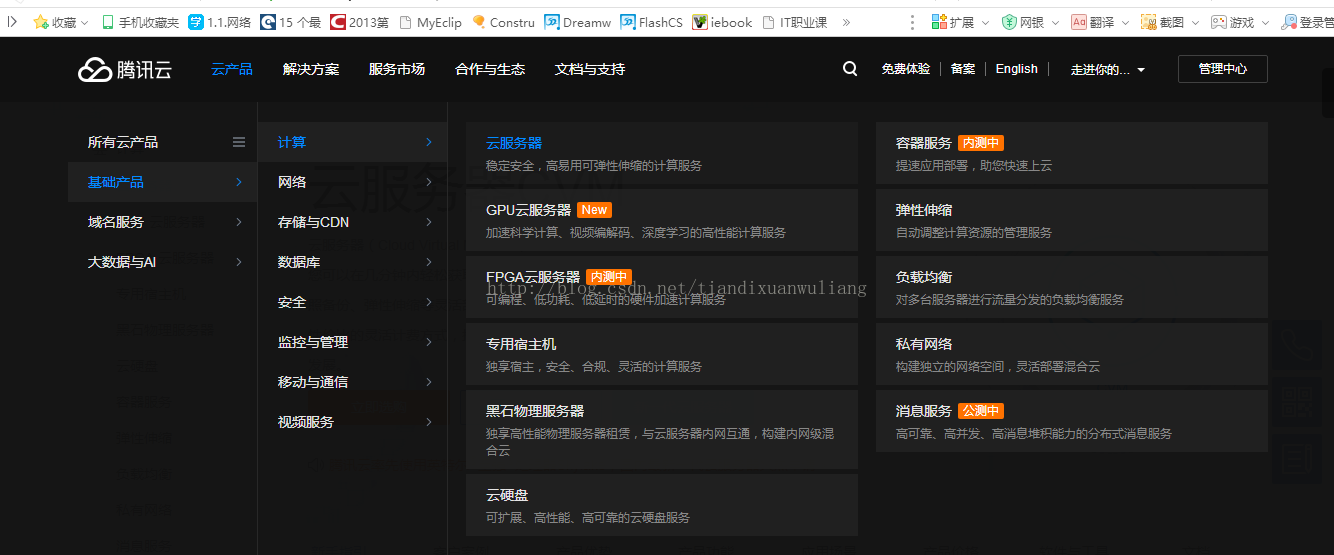Viewport: 1334px width, 555px height.
Task: Click the 翻译 translate icon
Action: (1079, 22)
